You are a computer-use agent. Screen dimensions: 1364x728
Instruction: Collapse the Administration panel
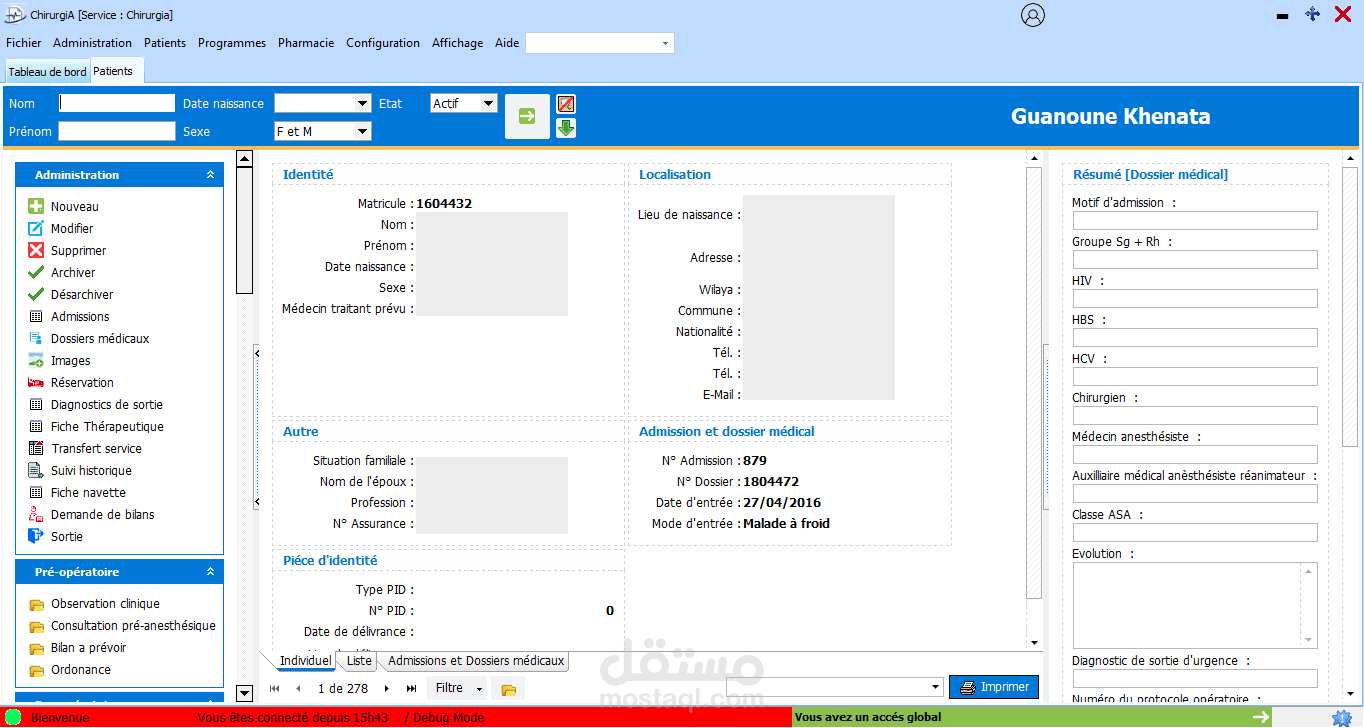210,175
